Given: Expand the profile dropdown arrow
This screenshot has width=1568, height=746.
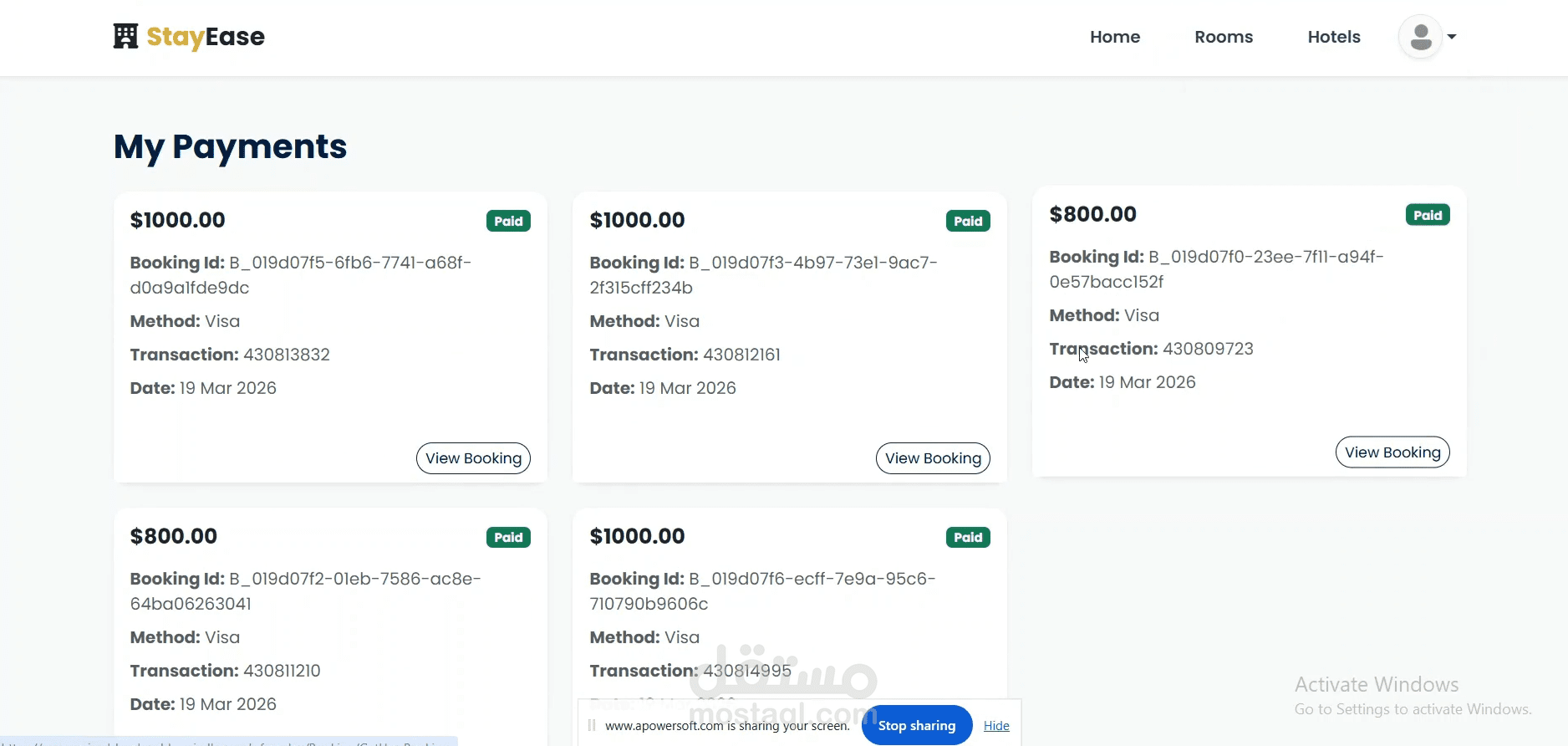Looking at the screenshot, I should (x=1452, y=37).
